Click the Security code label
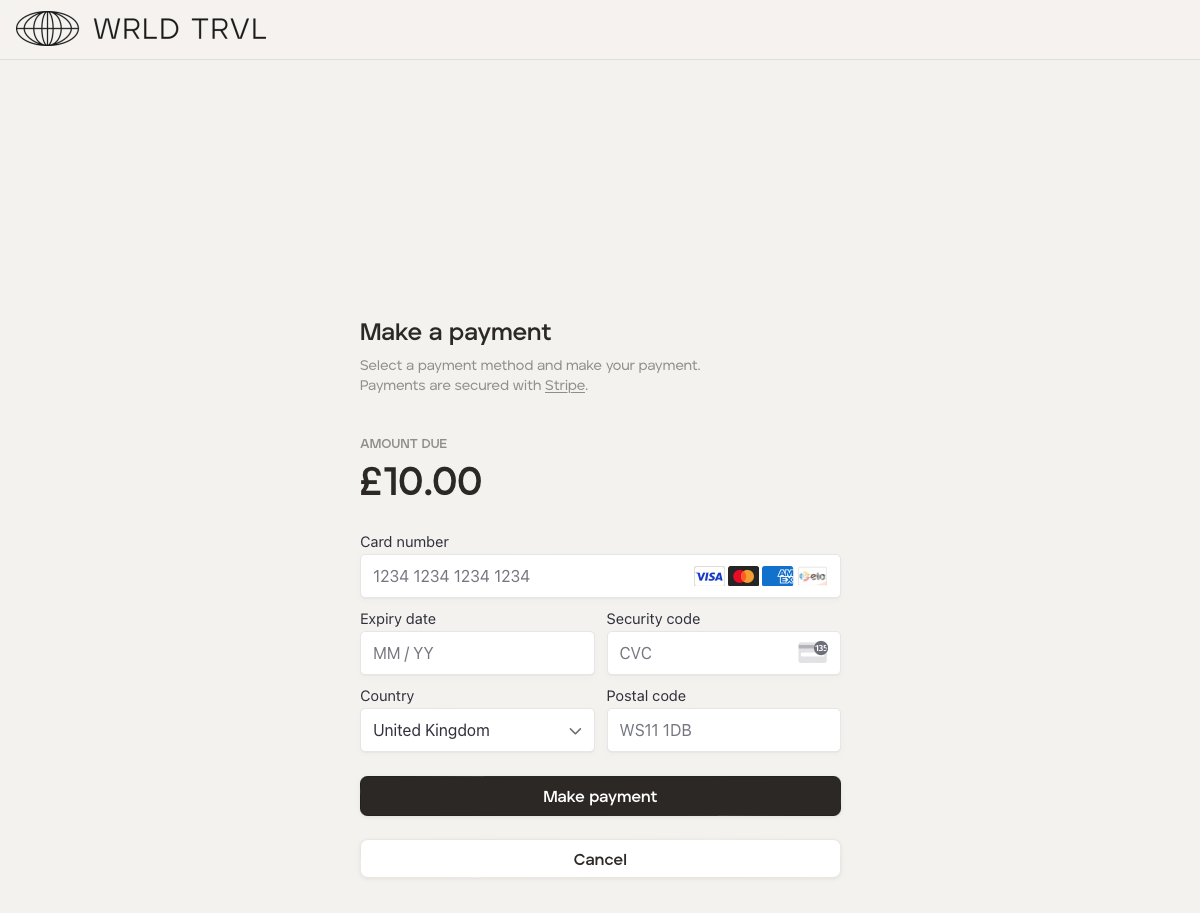This screenshot has height=913, width=1200. tap(653, 619)
